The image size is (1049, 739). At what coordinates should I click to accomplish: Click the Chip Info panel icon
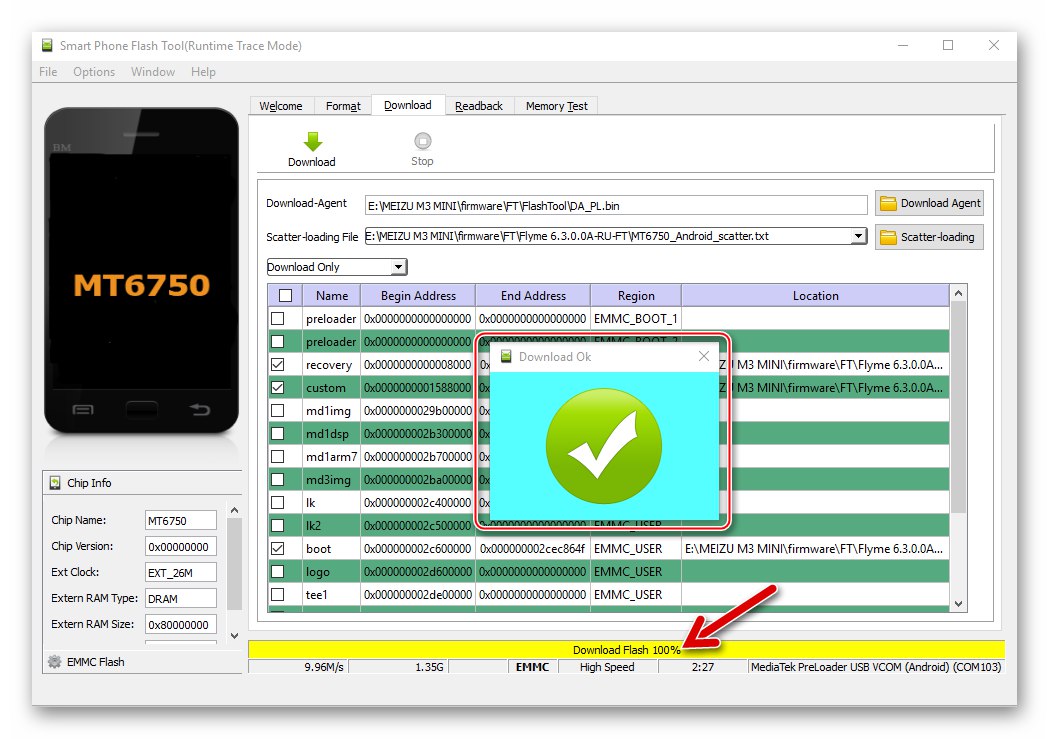[54, 483]
